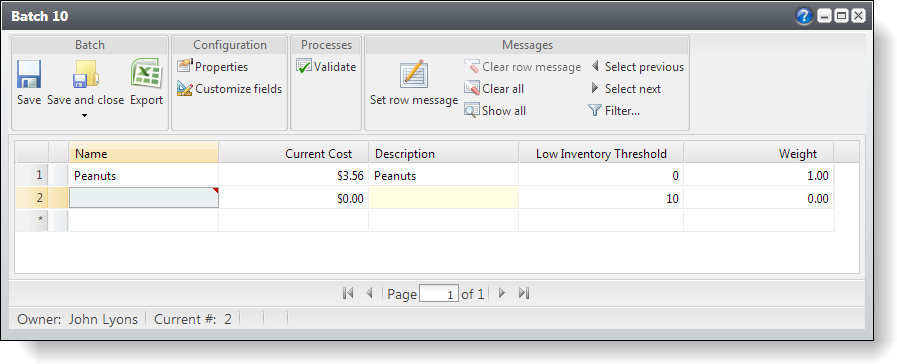
Task: Open batch Properties
Action: click(x=213, y=66)
